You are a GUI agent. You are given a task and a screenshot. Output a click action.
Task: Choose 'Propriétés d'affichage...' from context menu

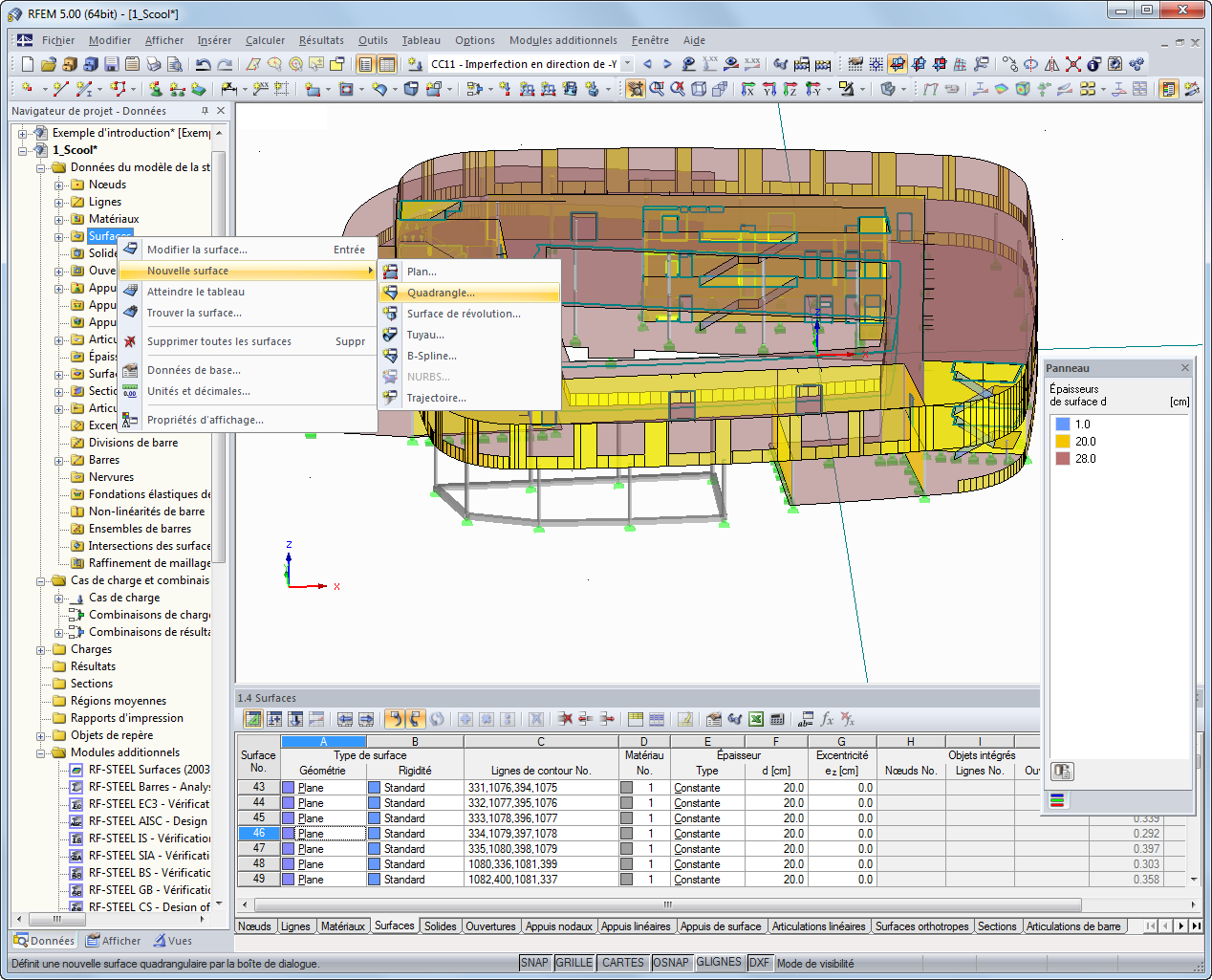click(205, 420)
